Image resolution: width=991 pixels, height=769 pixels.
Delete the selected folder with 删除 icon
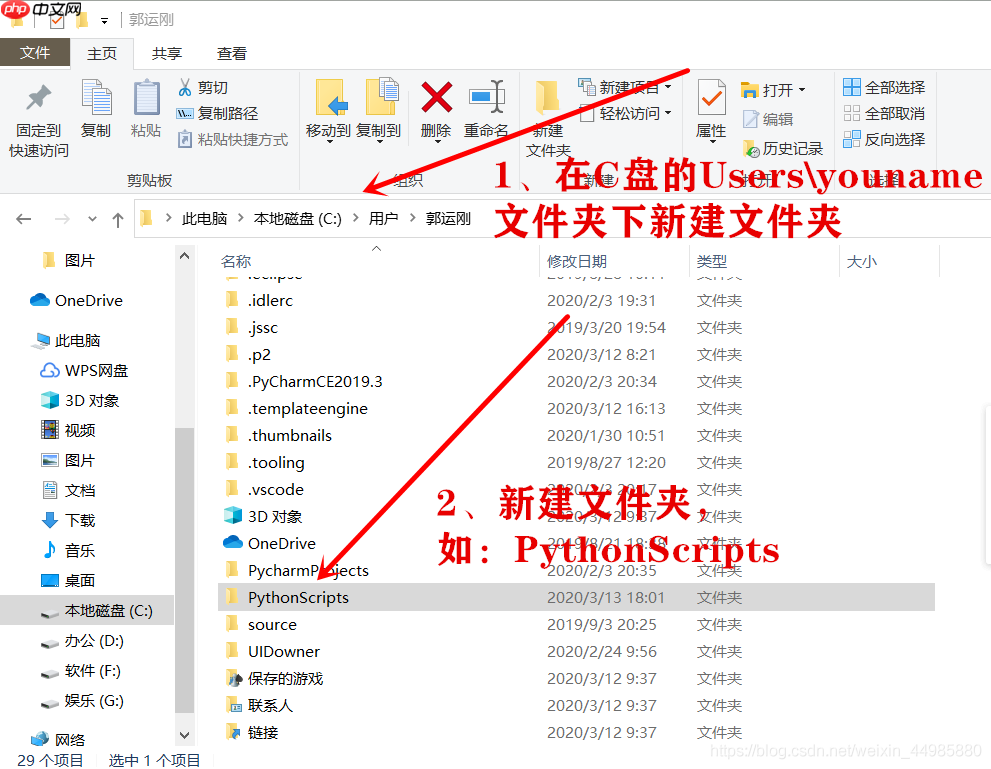(x=435, y=105)
